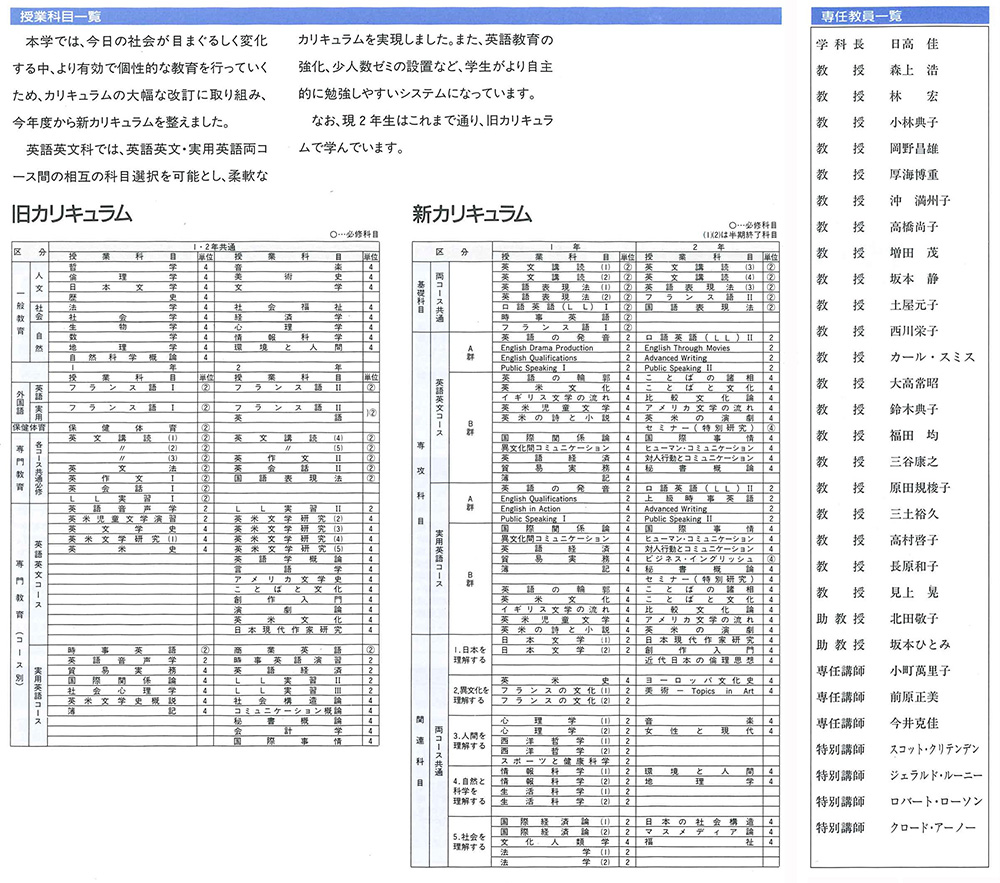This screenshot has height=883, width=1000.
Task: Select professor 三谷康之
Action: pos(914,462)
